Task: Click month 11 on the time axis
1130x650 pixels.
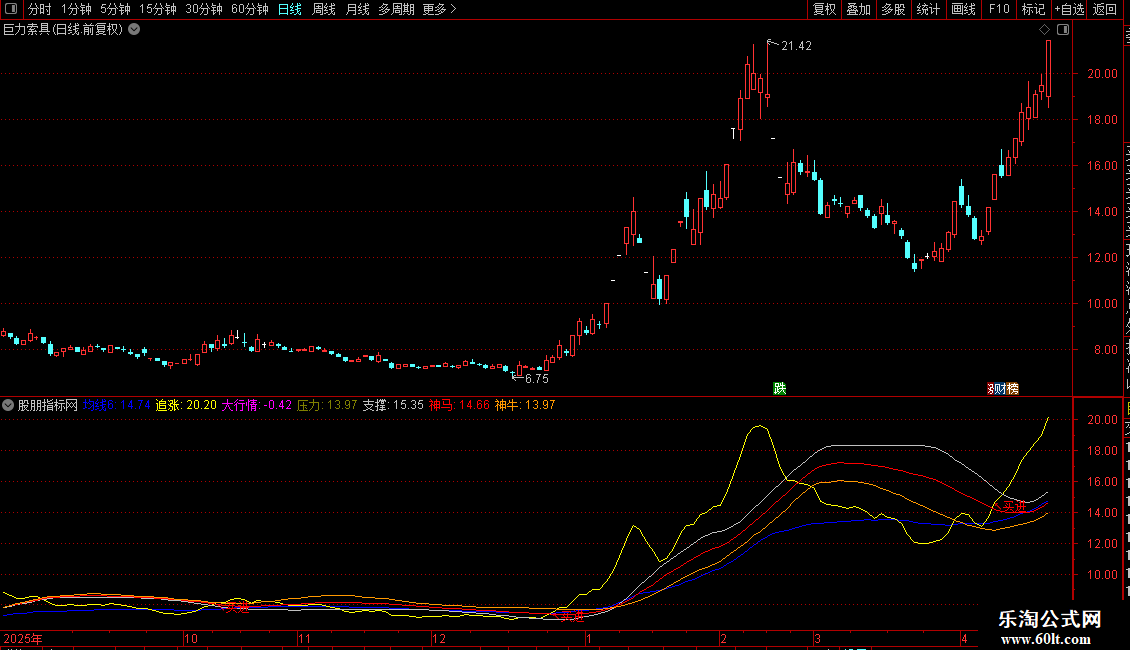Action: click(305, 639)
